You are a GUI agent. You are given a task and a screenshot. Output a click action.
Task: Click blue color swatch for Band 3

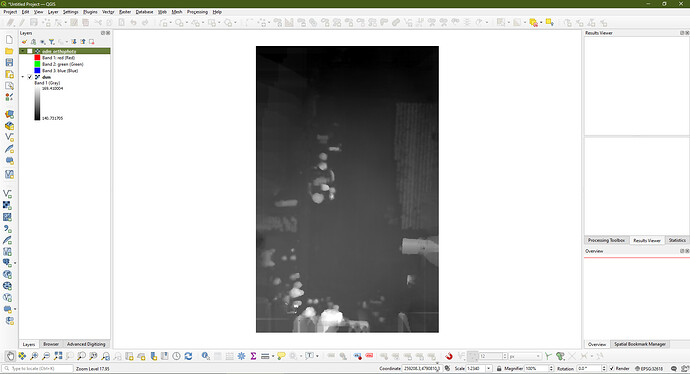[37, 70]
